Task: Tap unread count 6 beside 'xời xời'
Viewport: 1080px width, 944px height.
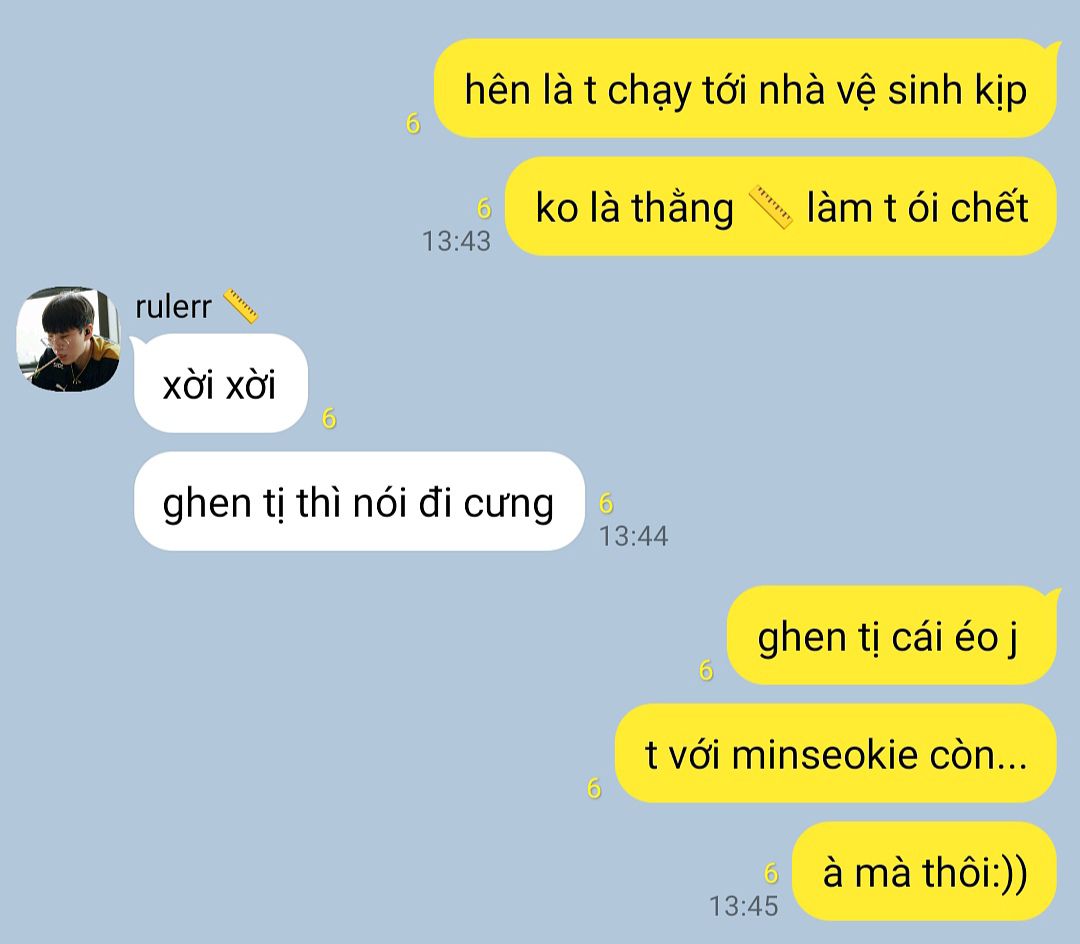Action: [329, 418]
